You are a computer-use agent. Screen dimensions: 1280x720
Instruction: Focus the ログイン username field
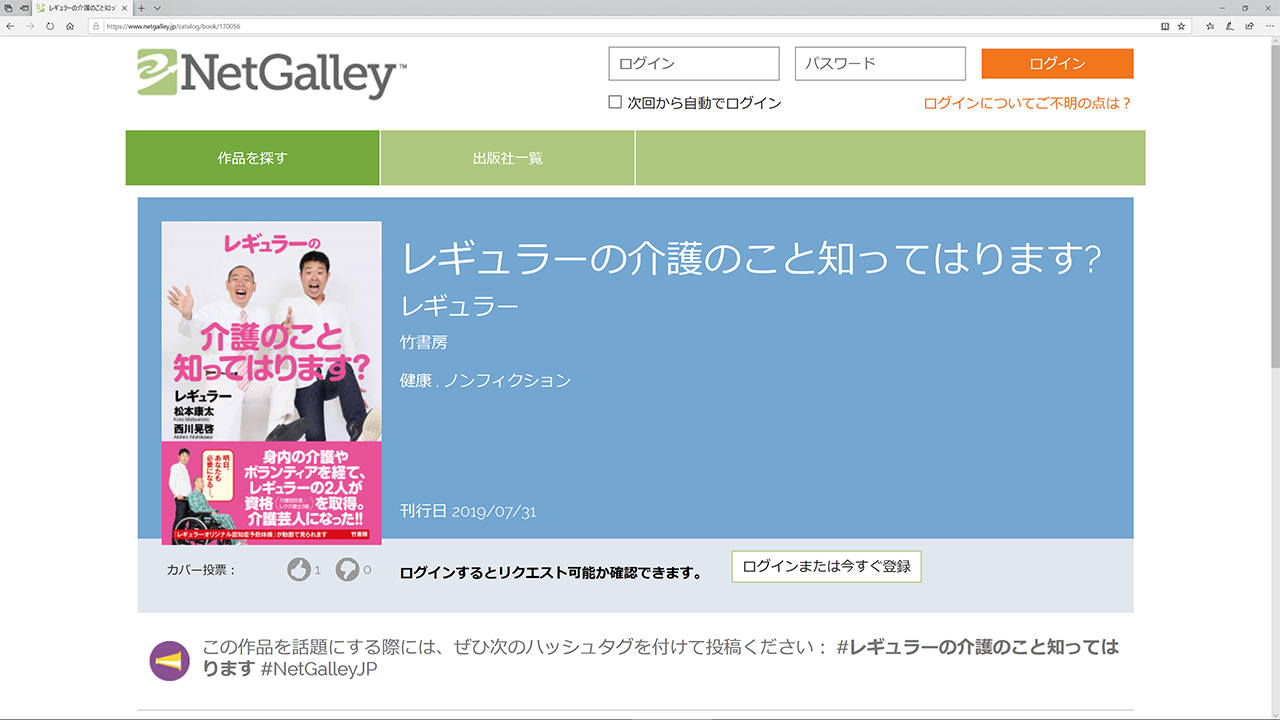694,64
